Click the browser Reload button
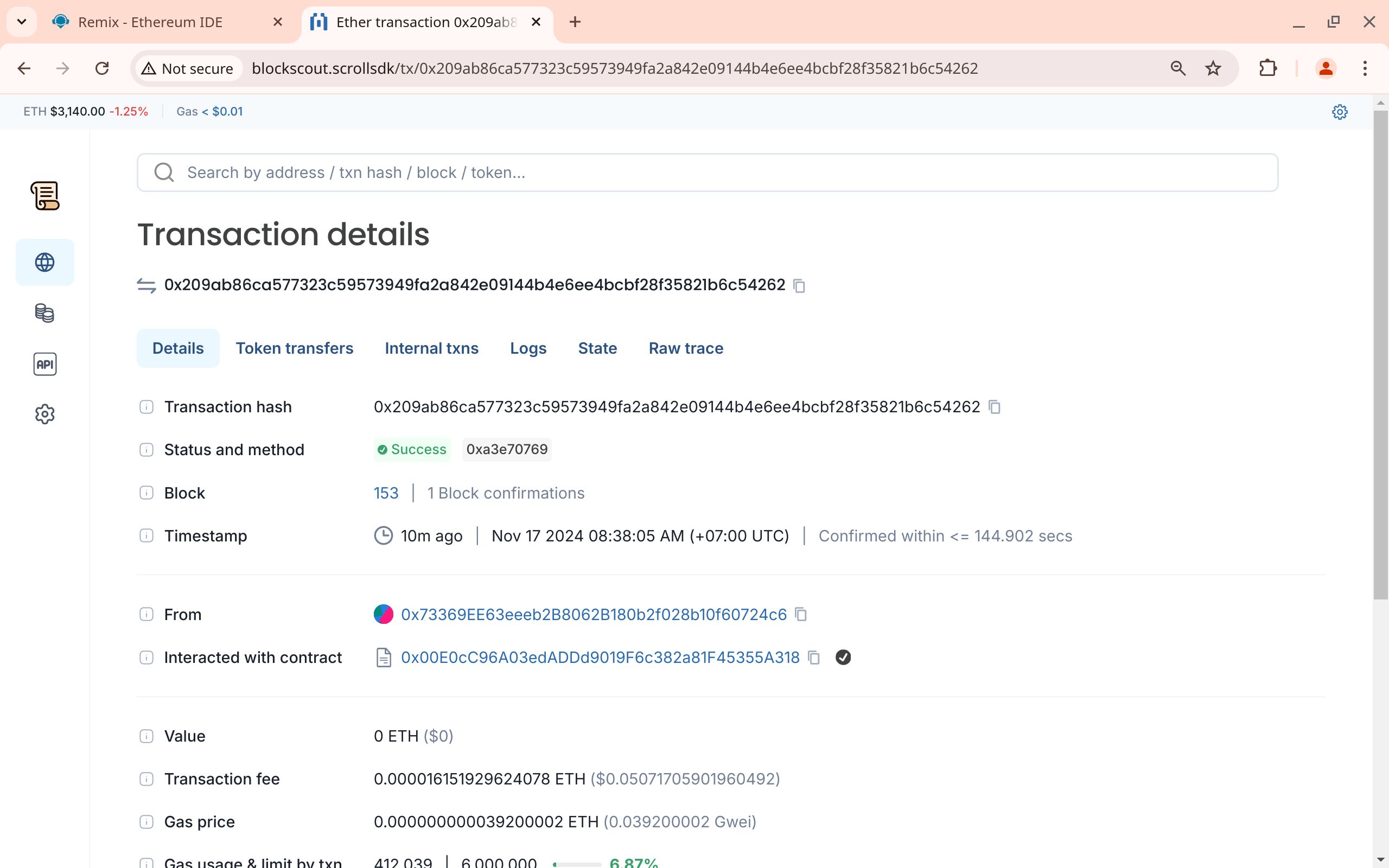Image resolution: width=1389 pixels, height=868 pixels. tap(102, 68)
